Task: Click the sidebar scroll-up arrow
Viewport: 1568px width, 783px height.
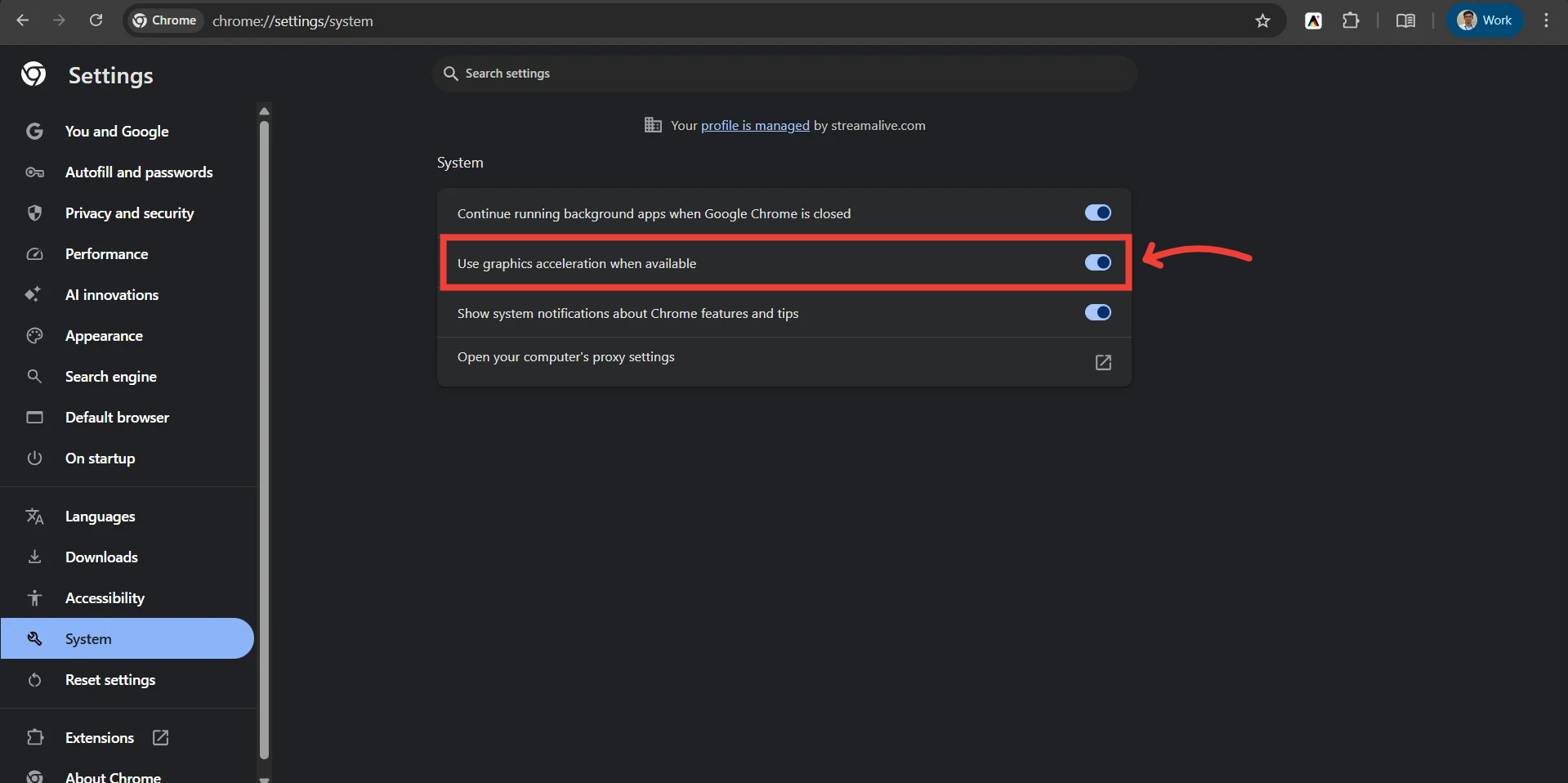Action: pos(264,111)
